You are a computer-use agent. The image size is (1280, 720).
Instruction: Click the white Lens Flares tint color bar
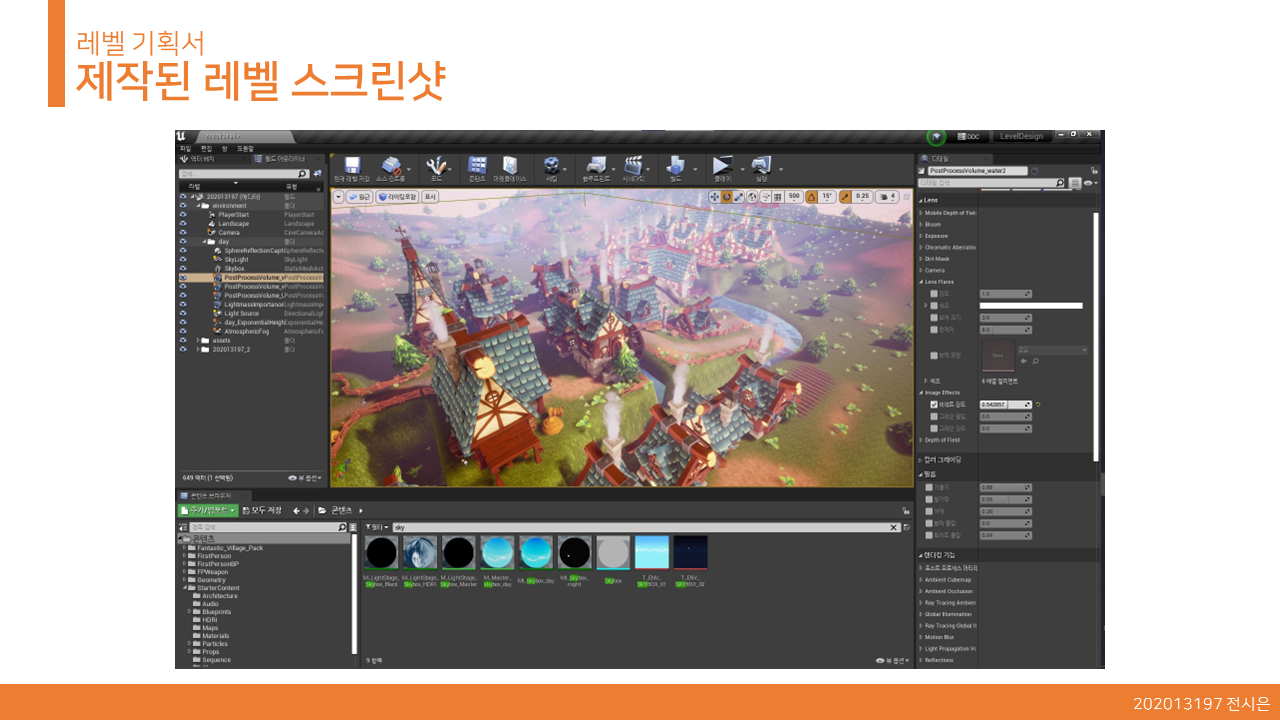tap(1031, 306)
